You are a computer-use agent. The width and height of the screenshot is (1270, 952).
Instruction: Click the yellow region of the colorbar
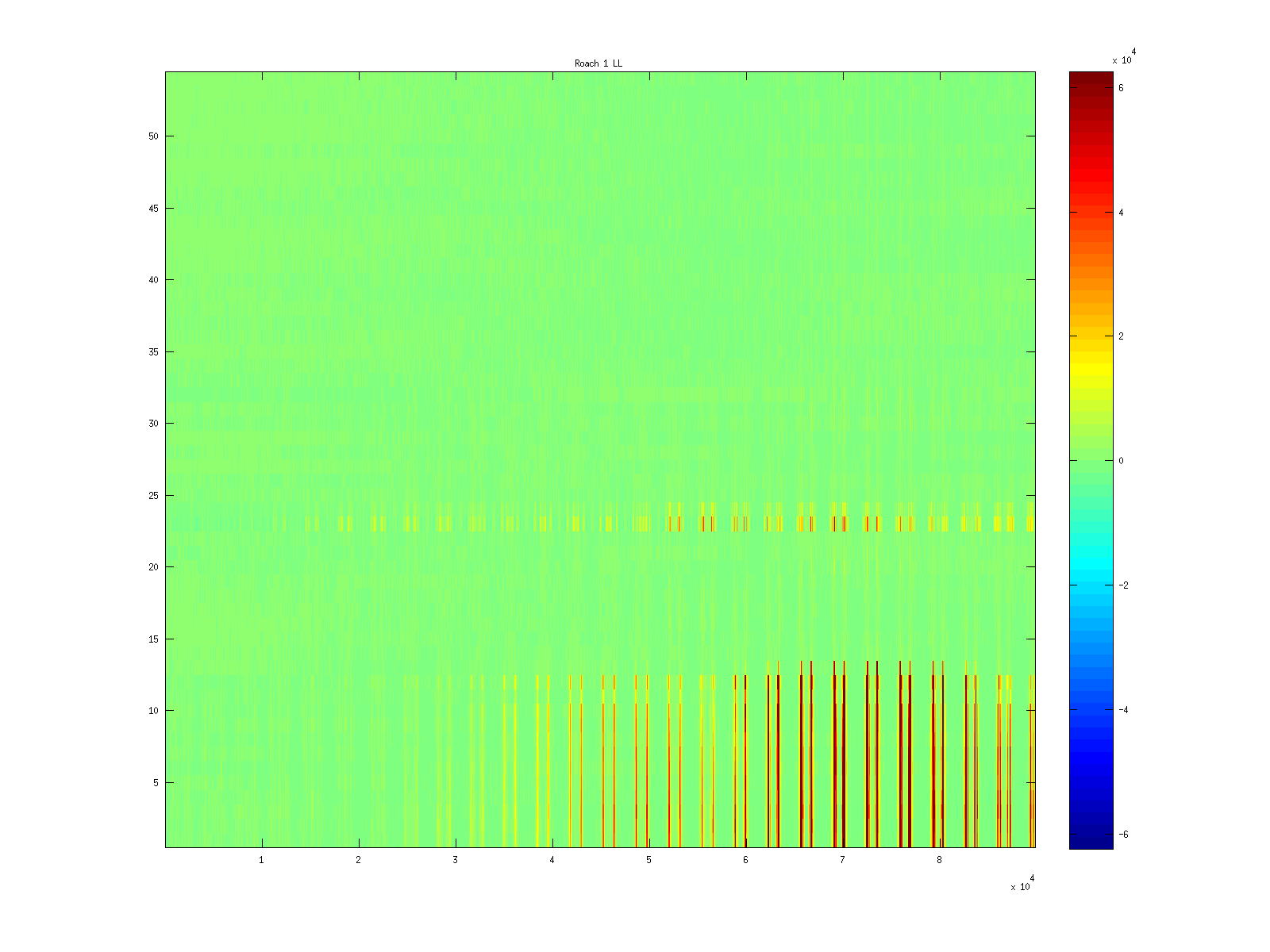(x=1091, y=367)
